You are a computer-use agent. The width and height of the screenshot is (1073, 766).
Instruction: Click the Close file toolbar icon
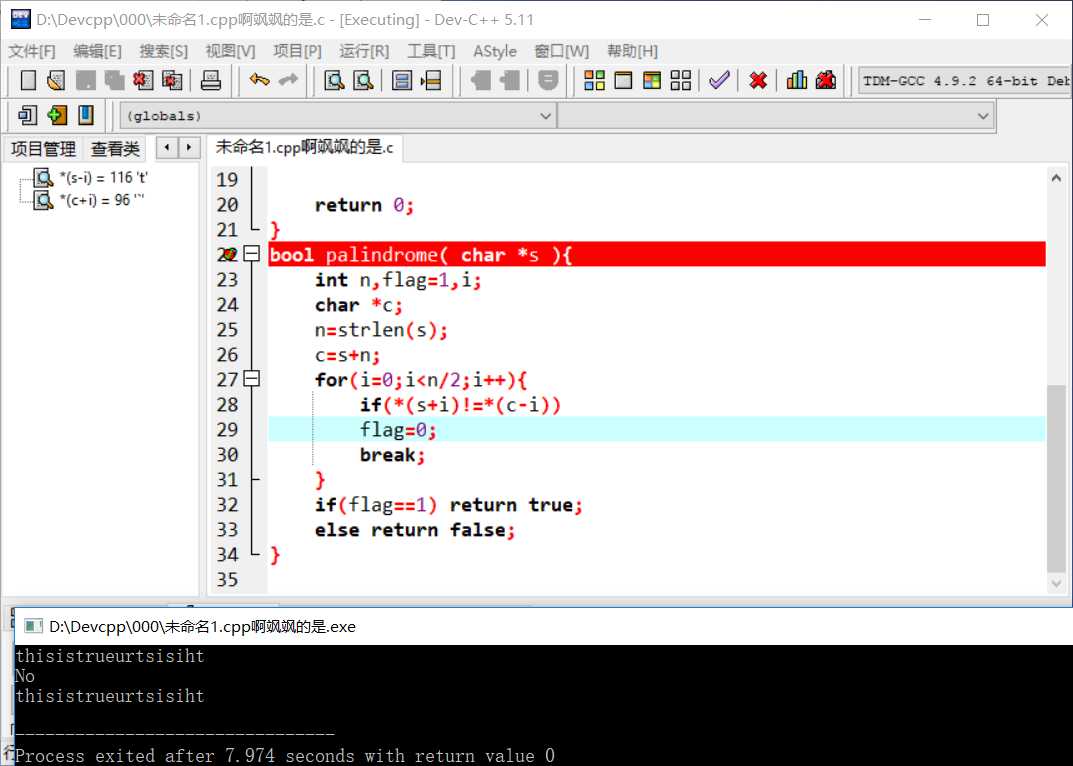click(143, 80)
